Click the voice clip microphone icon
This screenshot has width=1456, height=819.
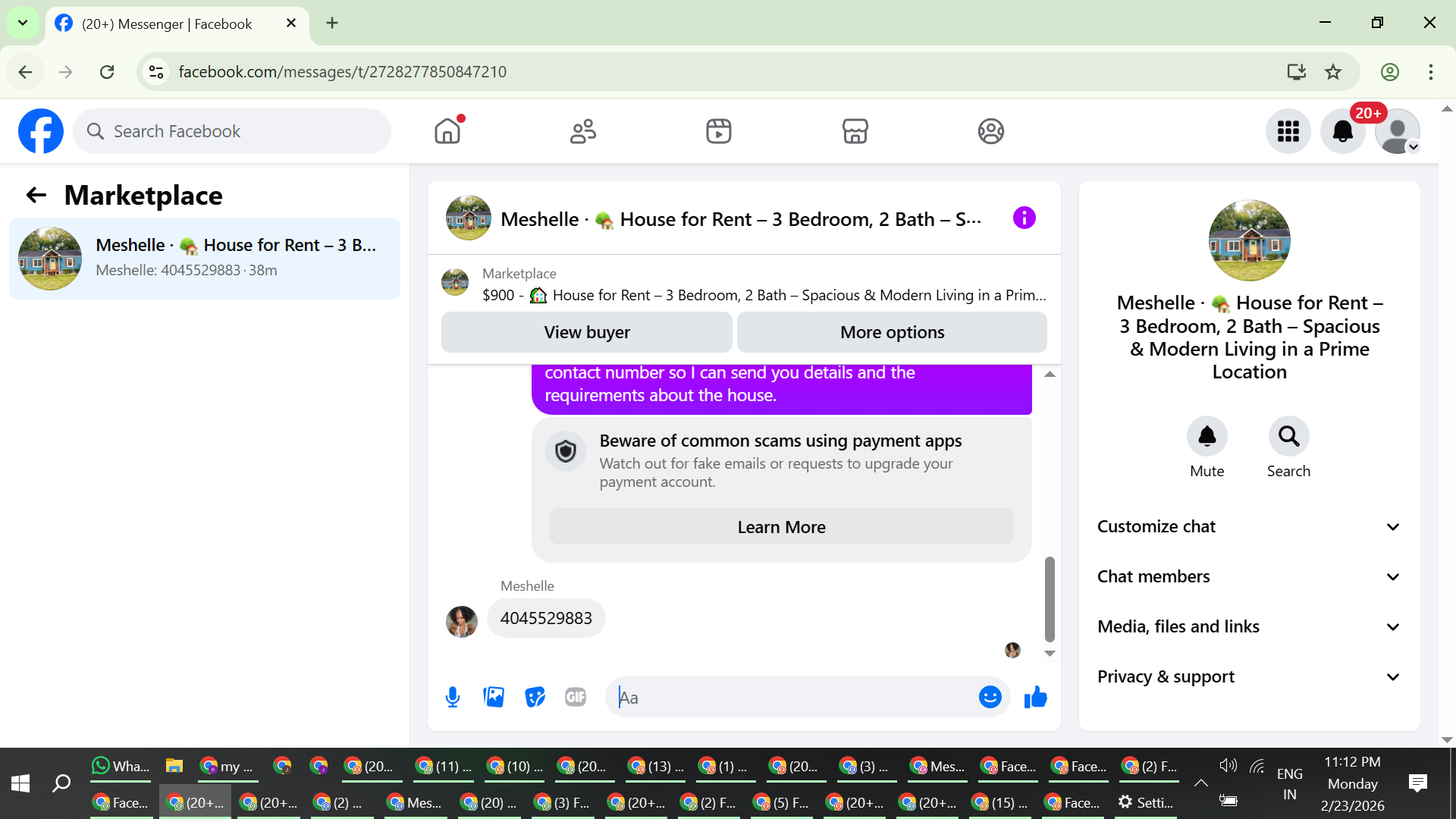point(453,697)
